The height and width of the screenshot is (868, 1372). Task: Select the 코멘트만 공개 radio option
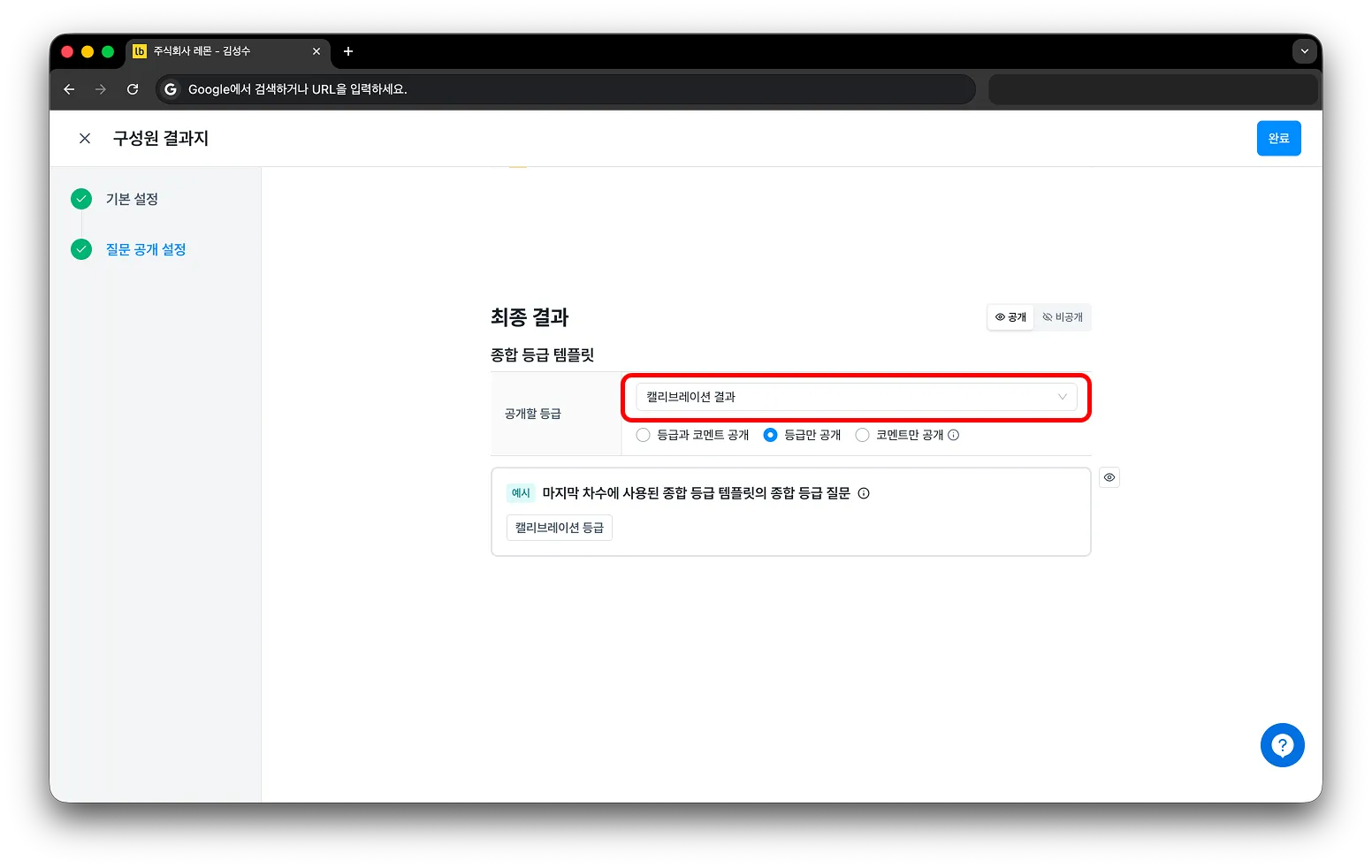[863, 435]
